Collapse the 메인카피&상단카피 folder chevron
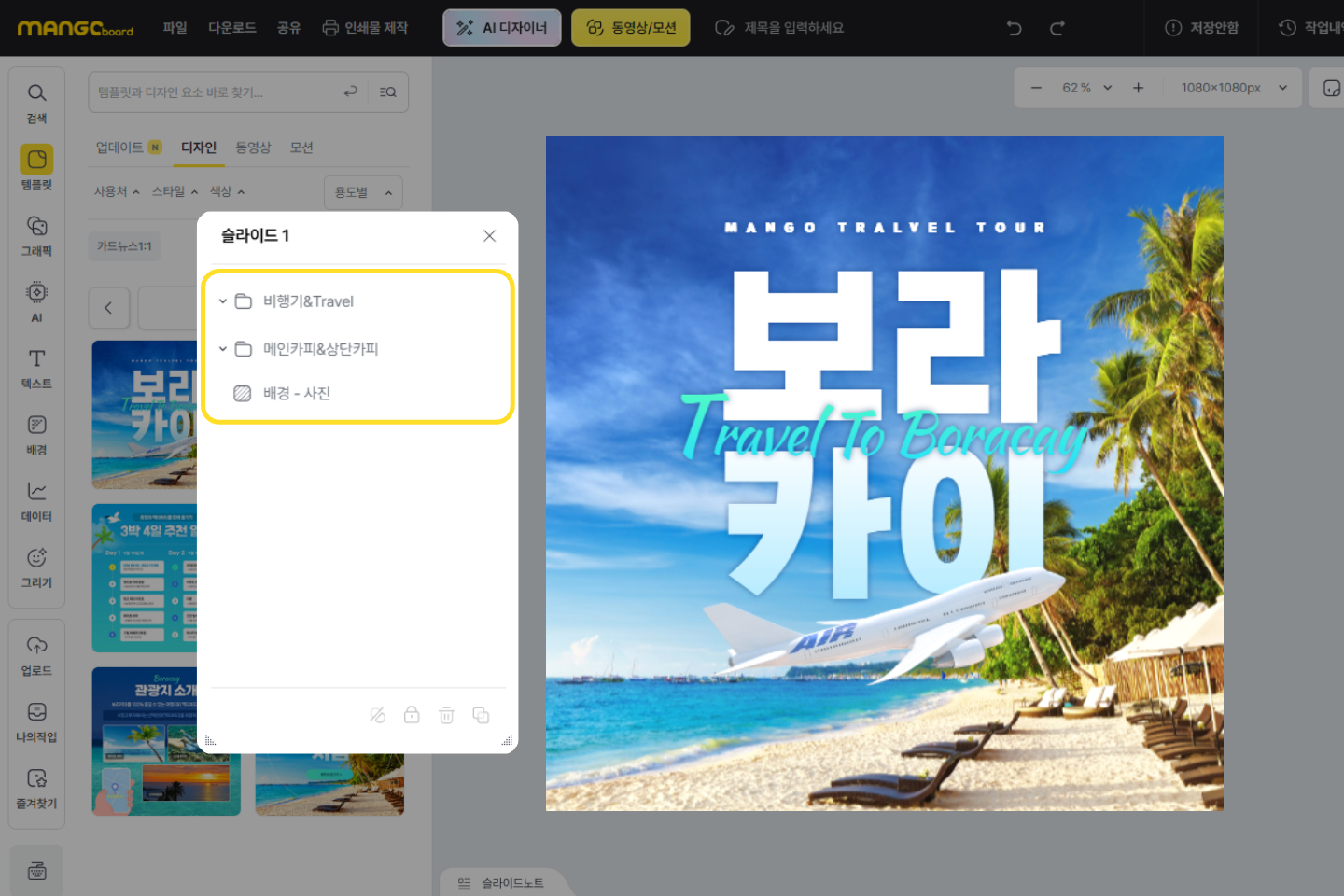1344x896 pixels. pos(223,349)
